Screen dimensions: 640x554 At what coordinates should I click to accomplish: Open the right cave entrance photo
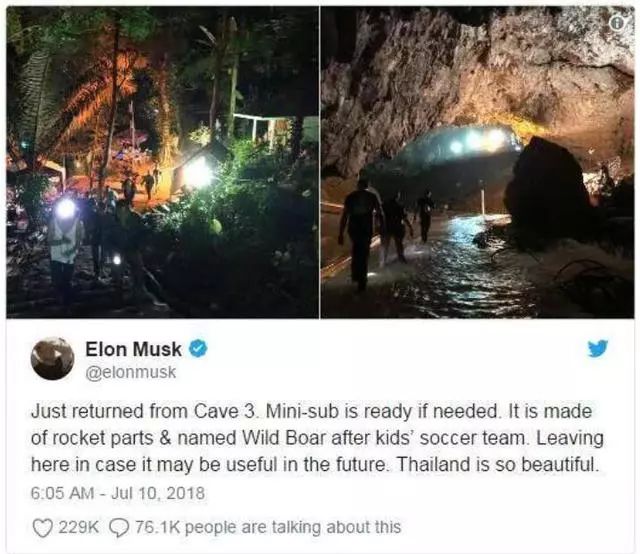(x=478, y=162)
